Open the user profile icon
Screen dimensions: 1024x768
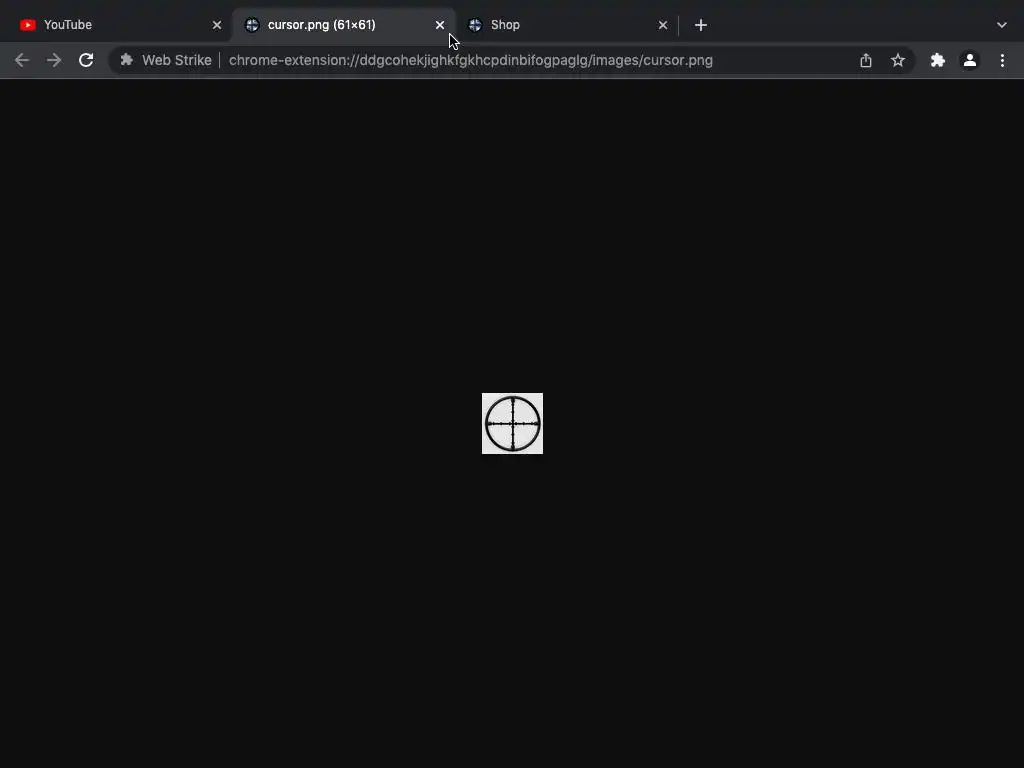tap(970, 60)
